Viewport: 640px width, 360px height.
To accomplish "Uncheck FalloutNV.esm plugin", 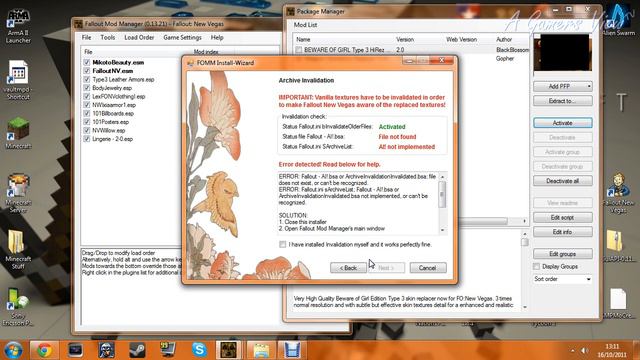I will (x=87, y=71).
